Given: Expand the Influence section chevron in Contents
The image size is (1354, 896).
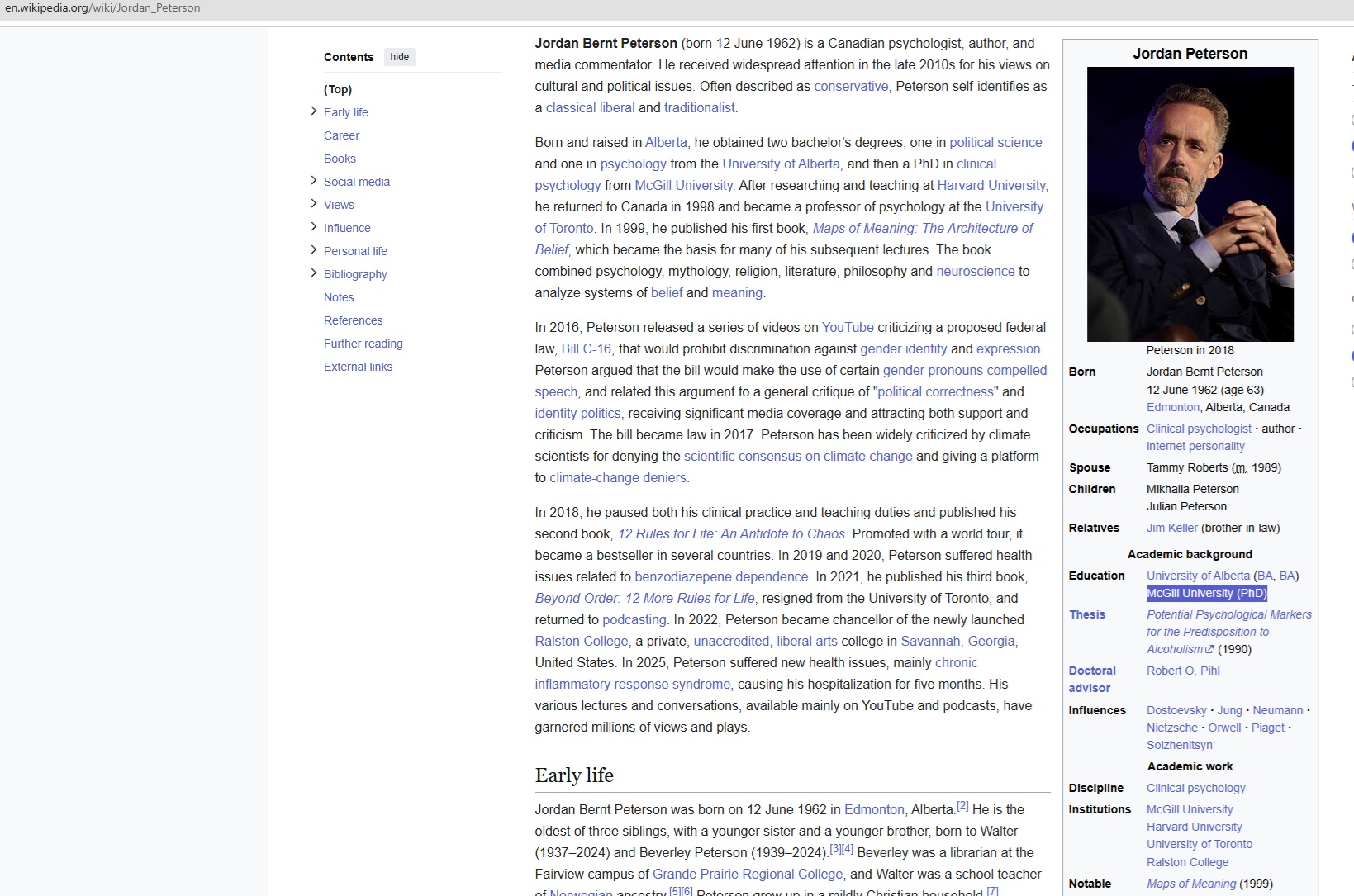Looking at the screenshot, I should click(314, 227).
